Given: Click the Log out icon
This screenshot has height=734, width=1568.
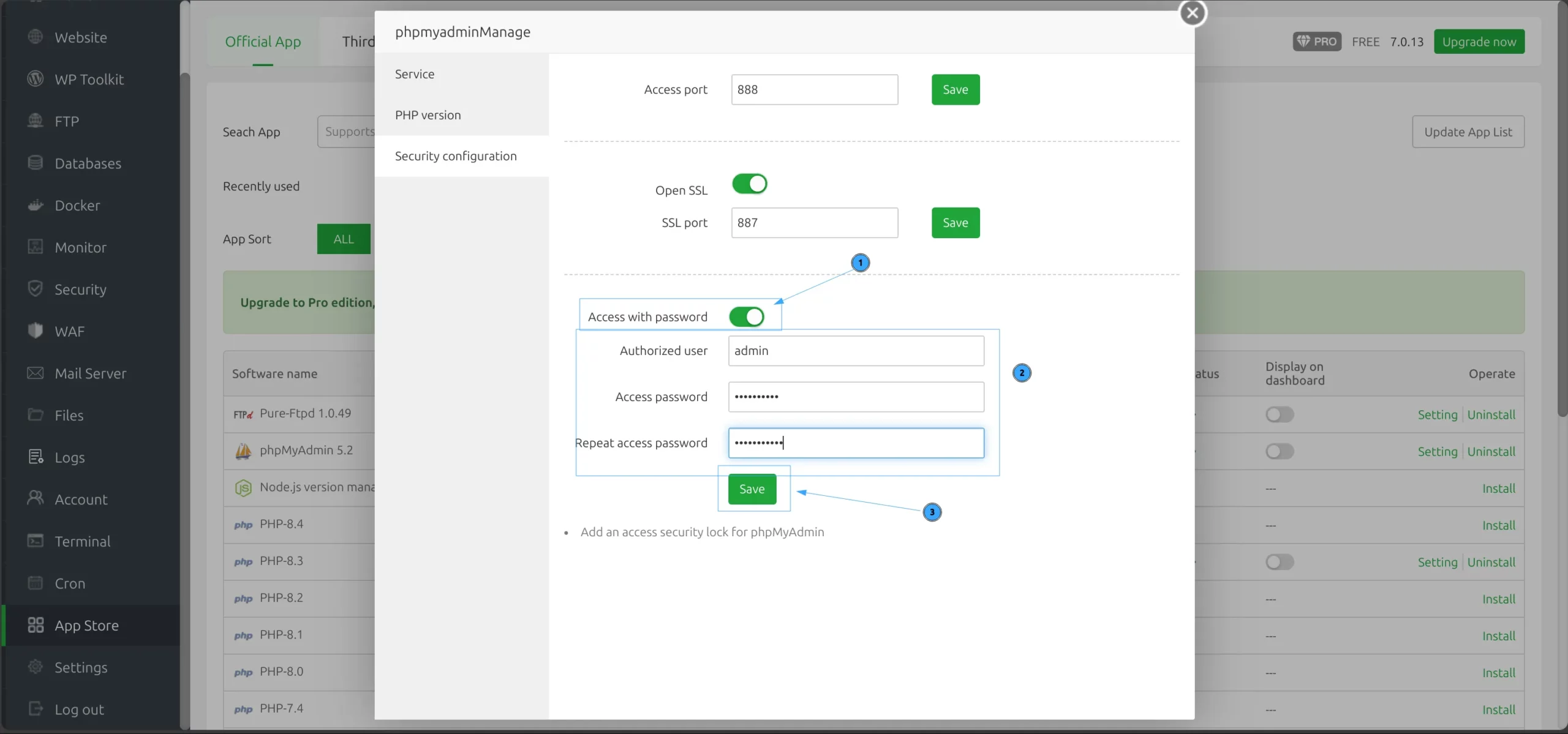Looking at the screenshot, I should point(36,709).
